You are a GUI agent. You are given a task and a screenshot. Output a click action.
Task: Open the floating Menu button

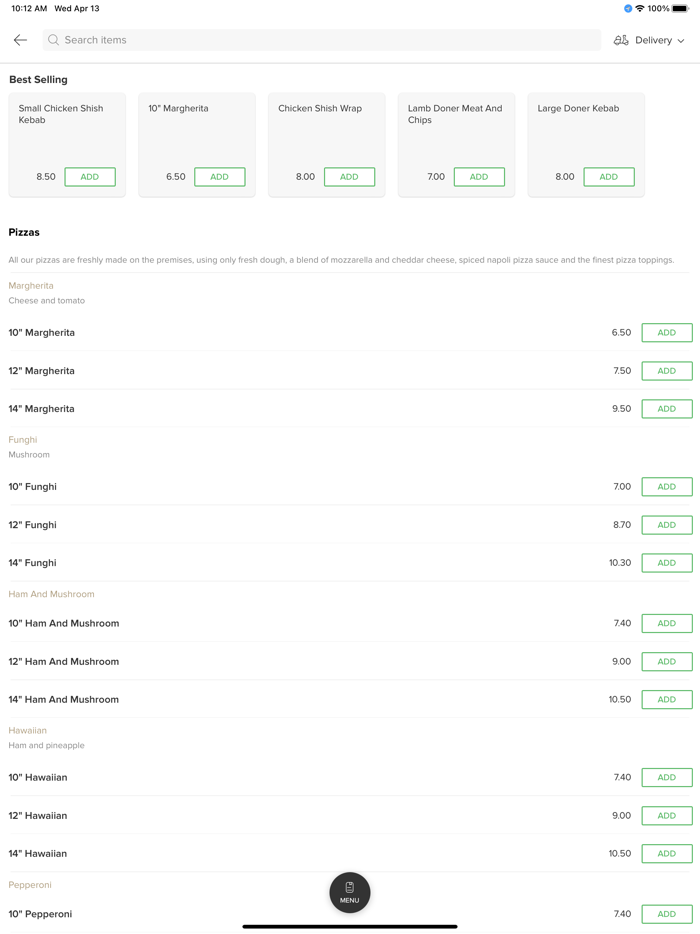[x=350, y=892]
